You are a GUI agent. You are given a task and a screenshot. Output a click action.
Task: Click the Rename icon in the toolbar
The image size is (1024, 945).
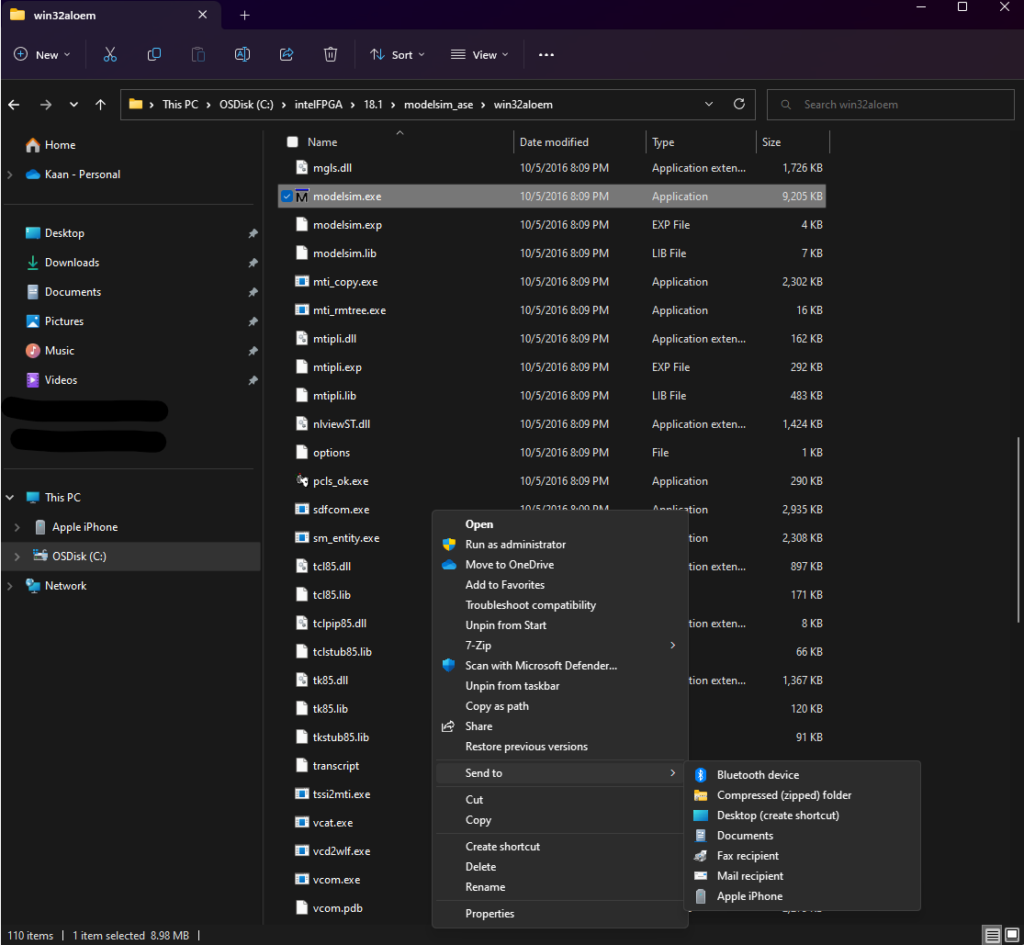tap(242, 54)
